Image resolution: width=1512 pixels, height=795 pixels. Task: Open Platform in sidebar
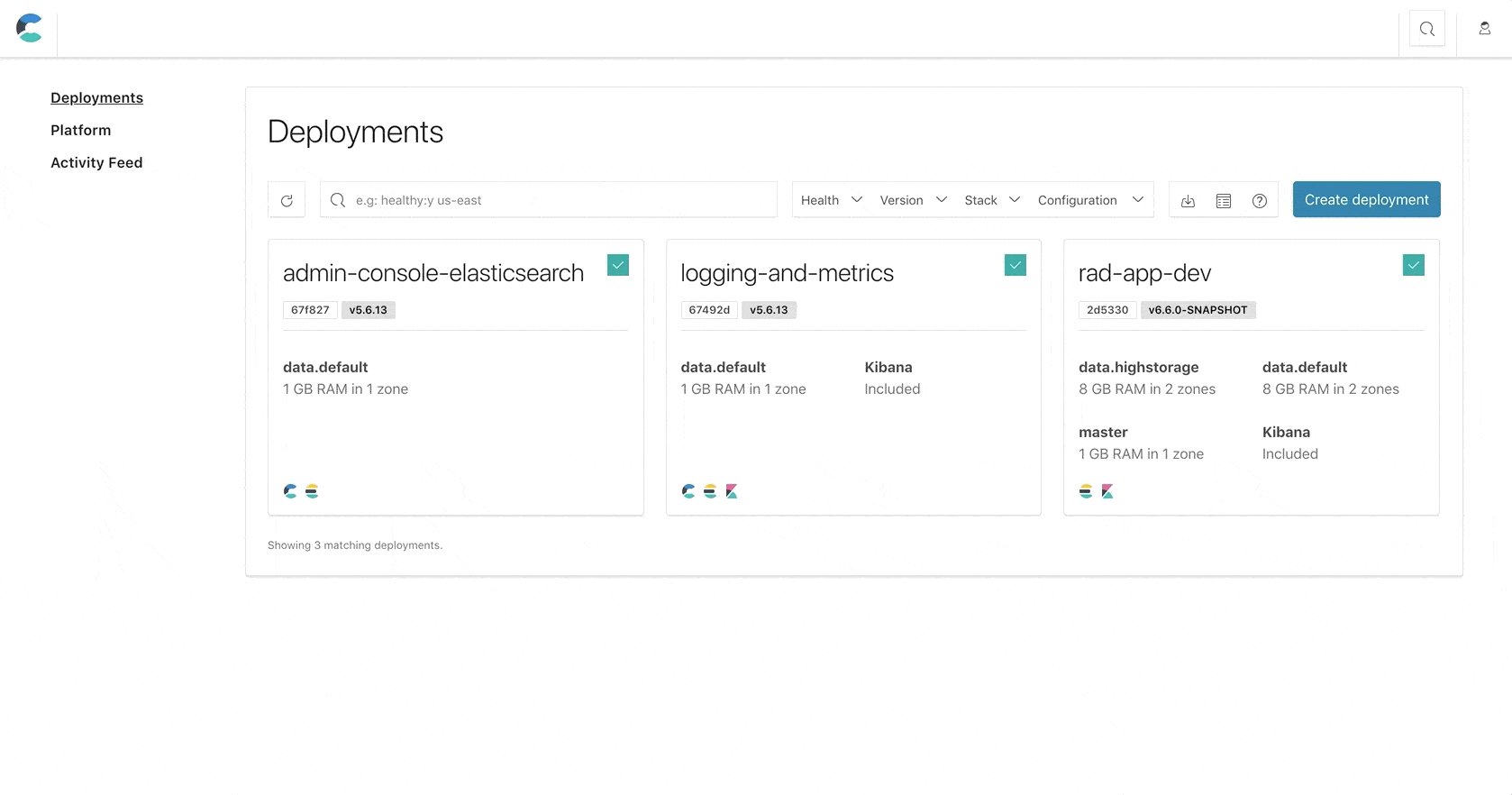click(x=81, y=130)
